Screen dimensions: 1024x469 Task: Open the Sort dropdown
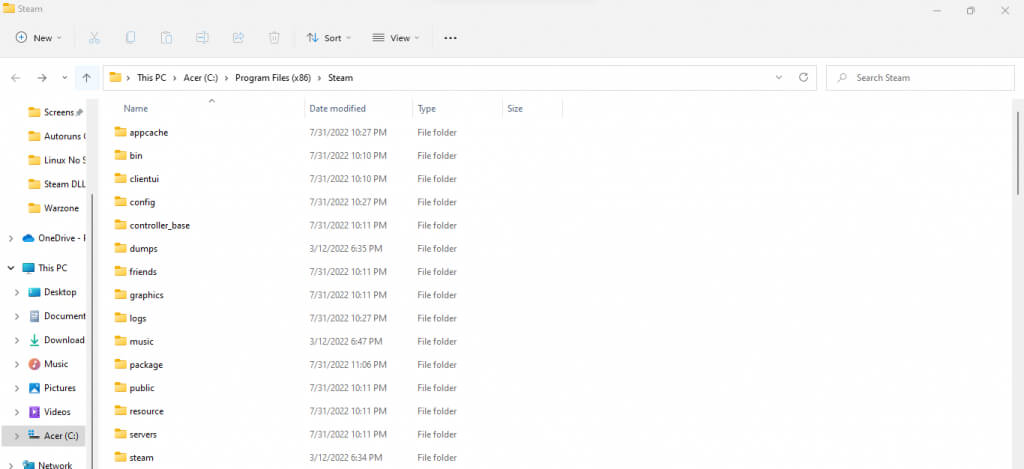pos(329,38)
